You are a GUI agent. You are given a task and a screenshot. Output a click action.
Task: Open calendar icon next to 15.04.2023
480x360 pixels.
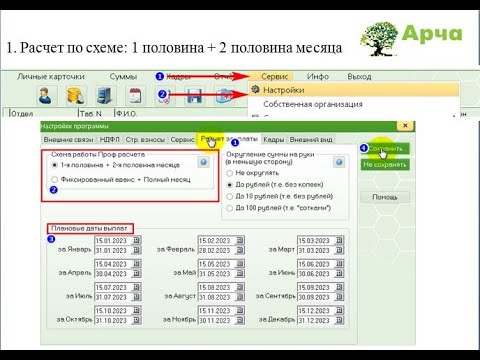(136, 264)
